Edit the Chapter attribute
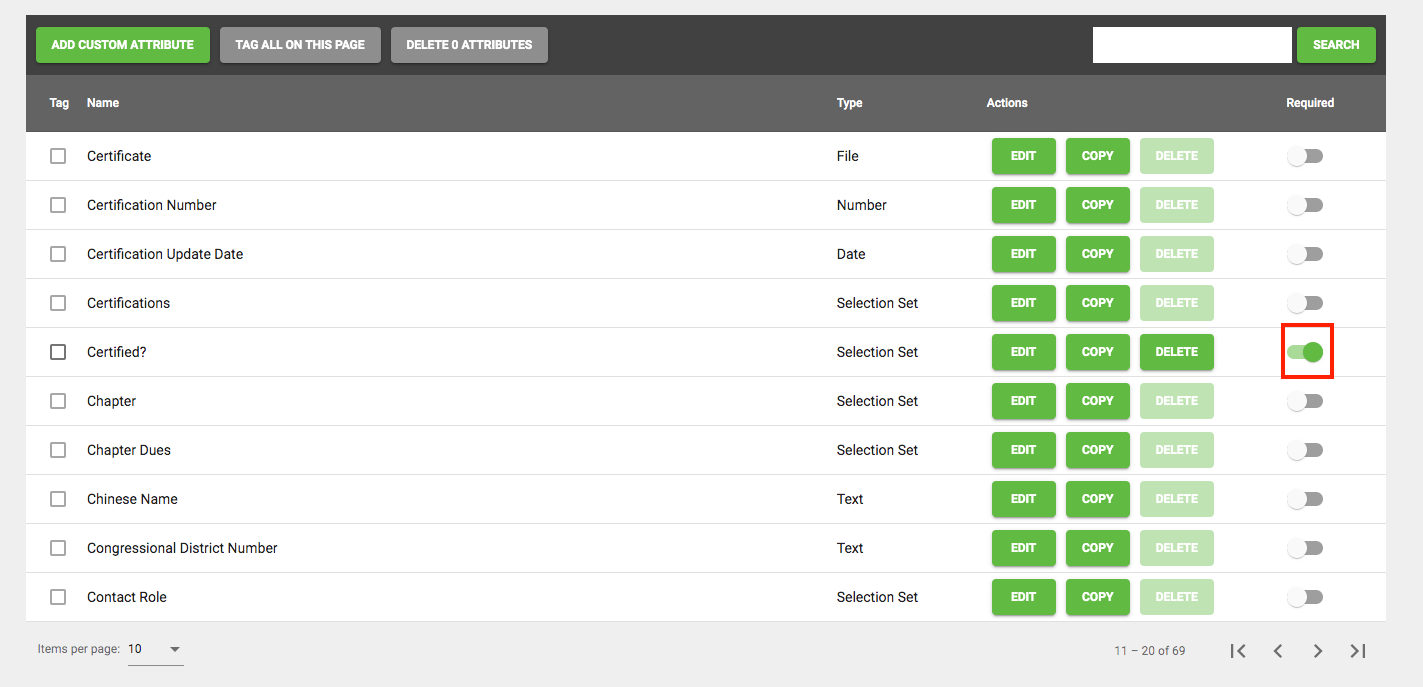The width and height of the screenshot is (1423, 687). 1024,401
